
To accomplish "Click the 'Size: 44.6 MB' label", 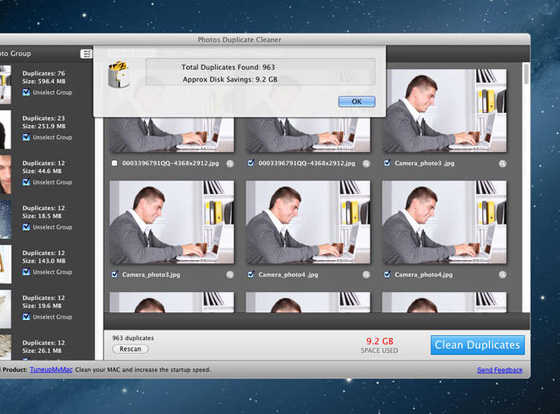I will click(x=42, y=171).
